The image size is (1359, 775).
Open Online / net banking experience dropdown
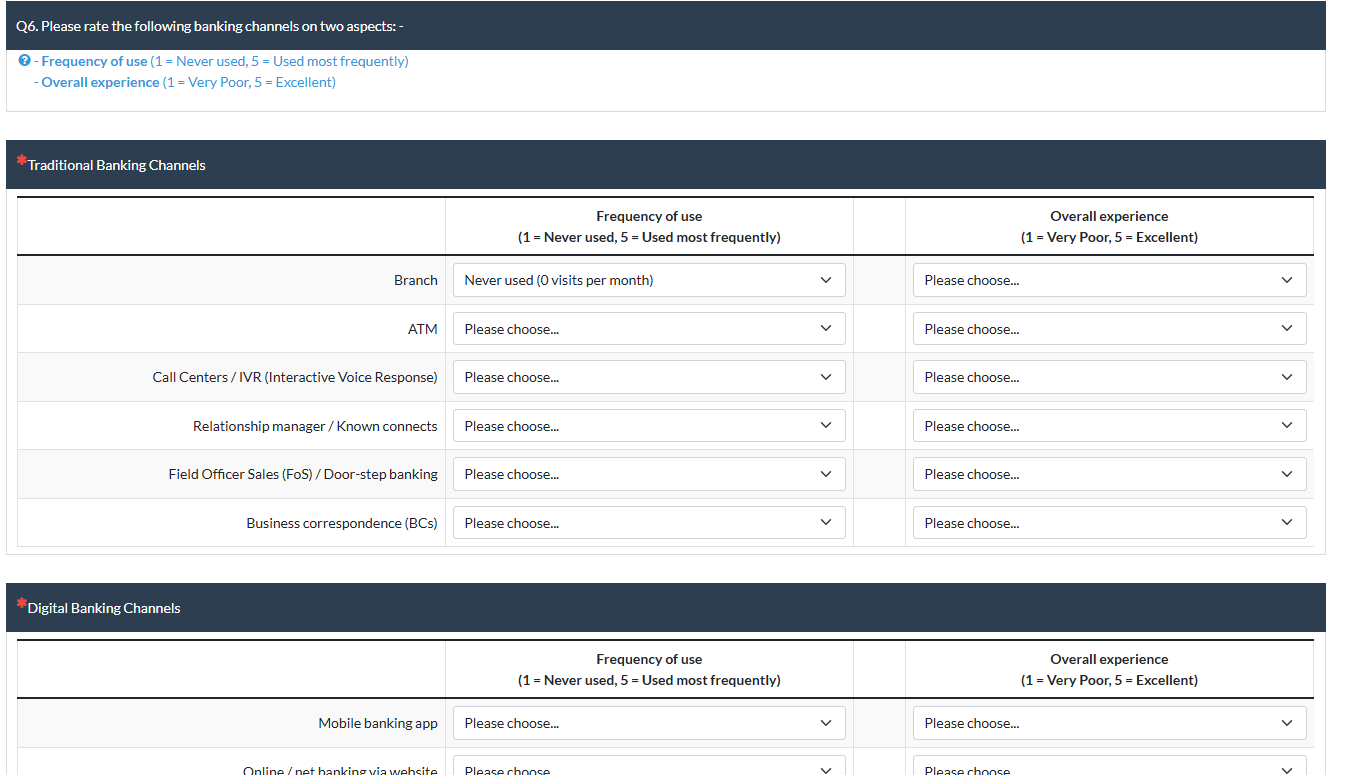click(x=1109, y=768)
